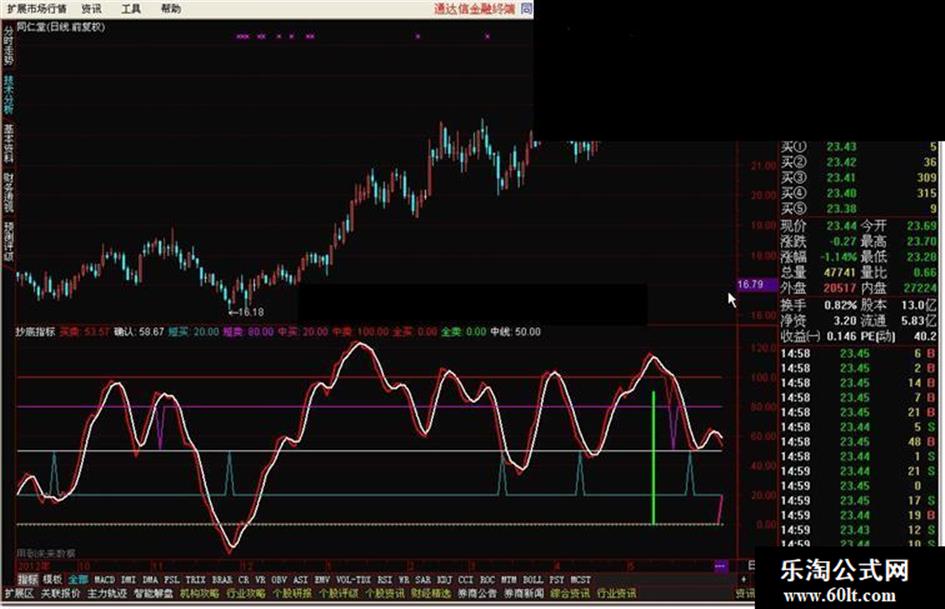Open the 关联报价 tab
Screen dimensions: 945x609
point(60,593)
